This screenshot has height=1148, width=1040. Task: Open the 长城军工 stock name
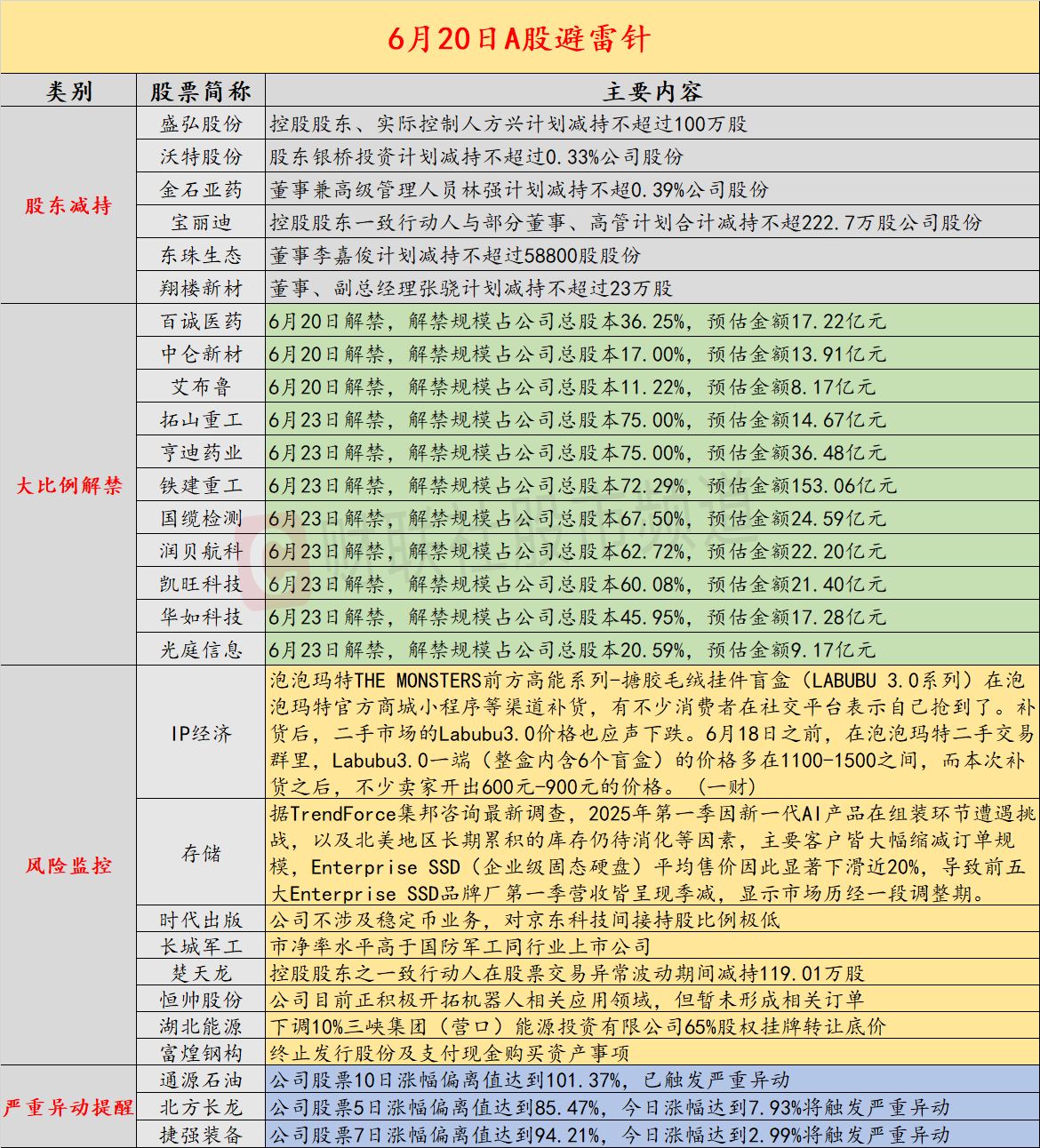[201, 946]
